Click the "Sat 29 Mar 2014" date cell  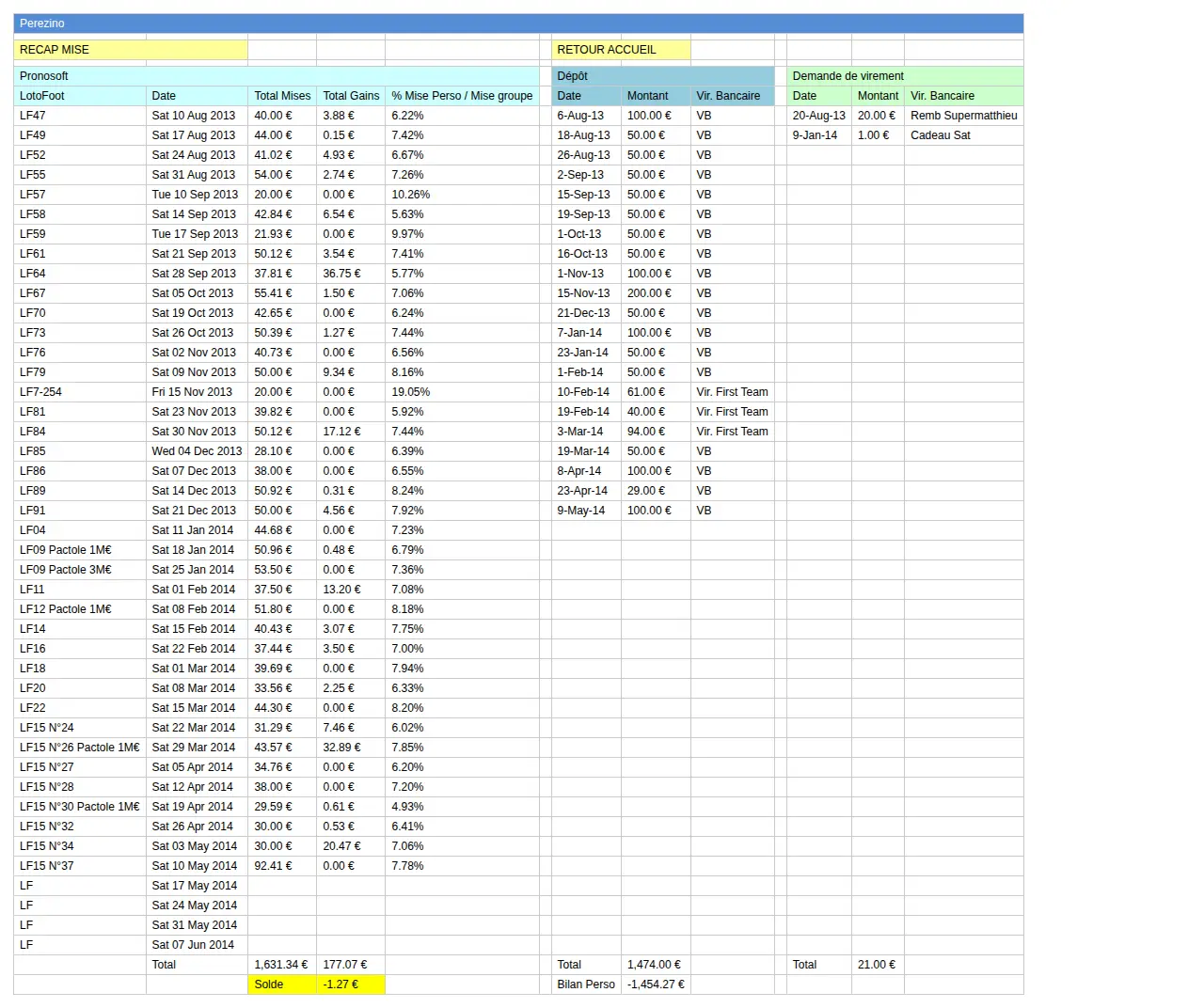point(197,748)
